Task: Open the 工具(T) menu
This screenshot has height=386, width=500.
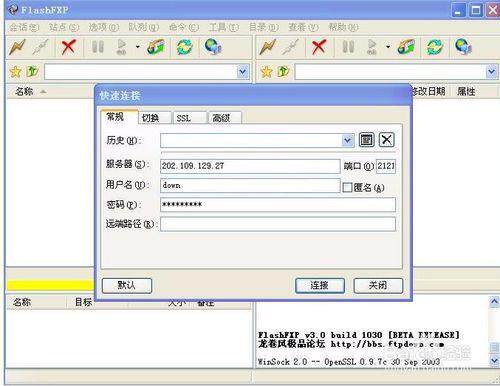Action: point(224,27)
